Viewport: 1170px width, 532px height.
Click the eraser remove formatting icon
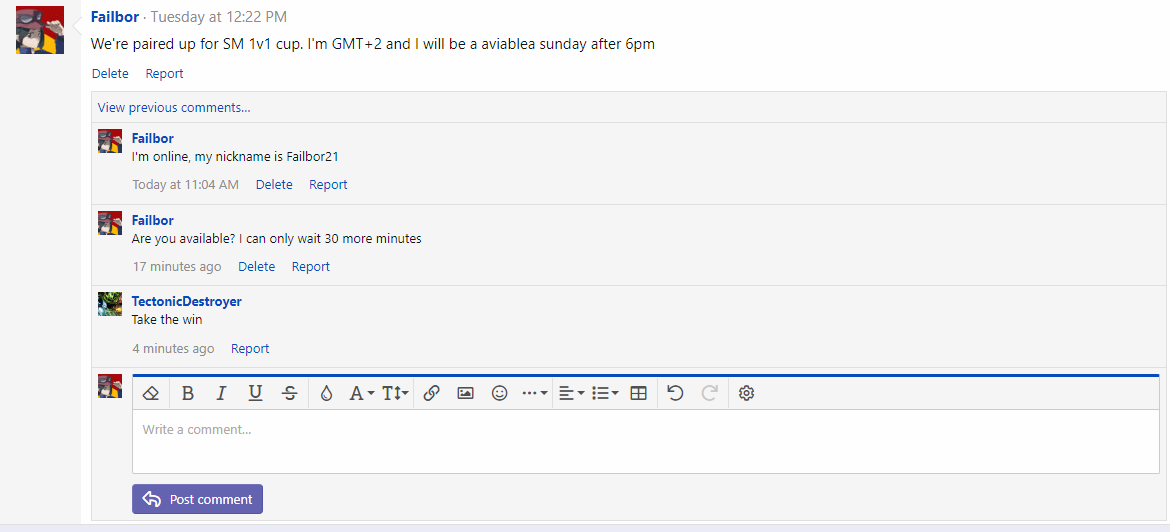[x=151, y=393]
